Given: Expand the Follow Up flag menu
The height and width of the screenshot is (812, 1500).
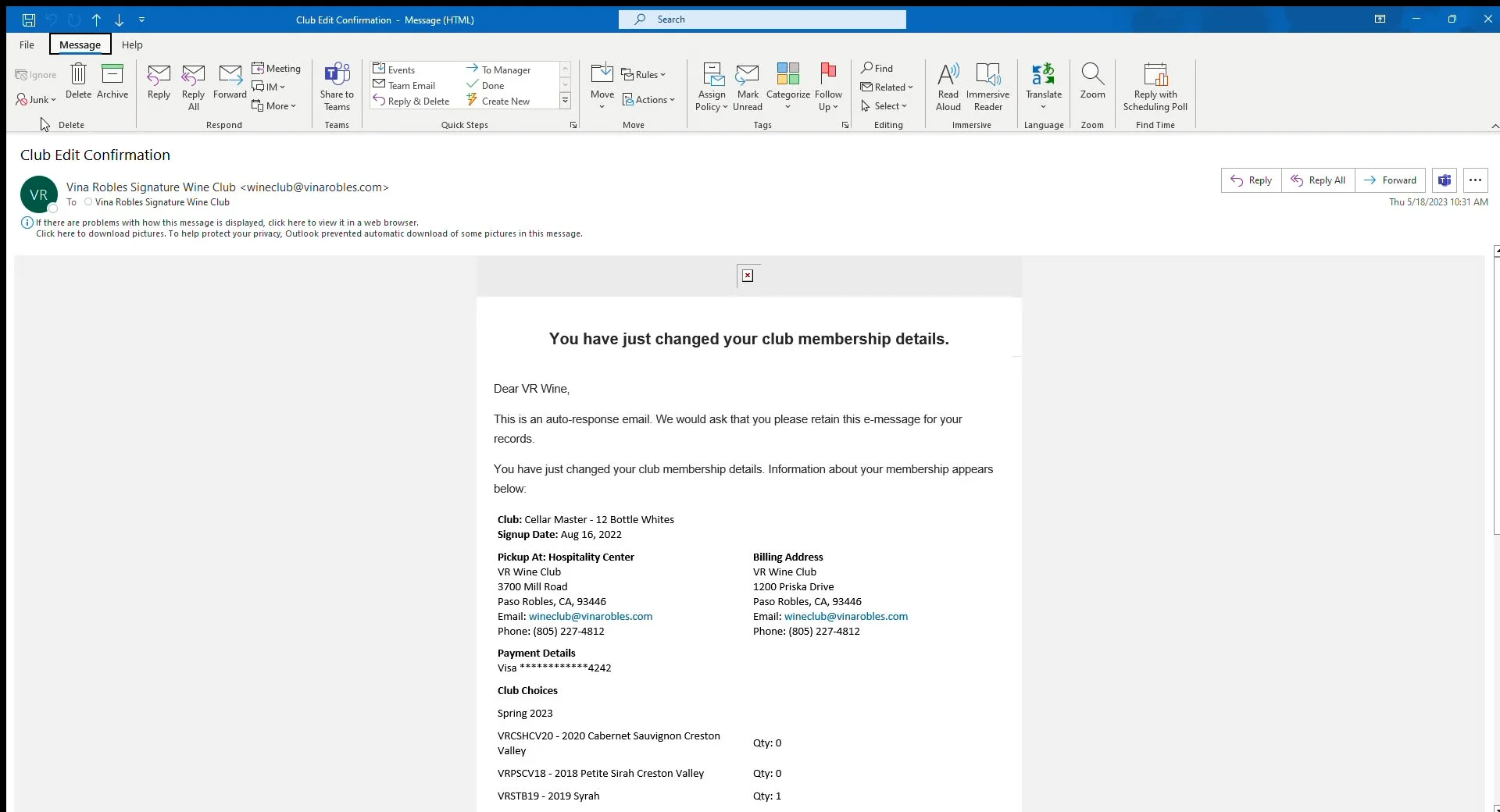Looking at the screenshot, I should [x=828, y=87].
